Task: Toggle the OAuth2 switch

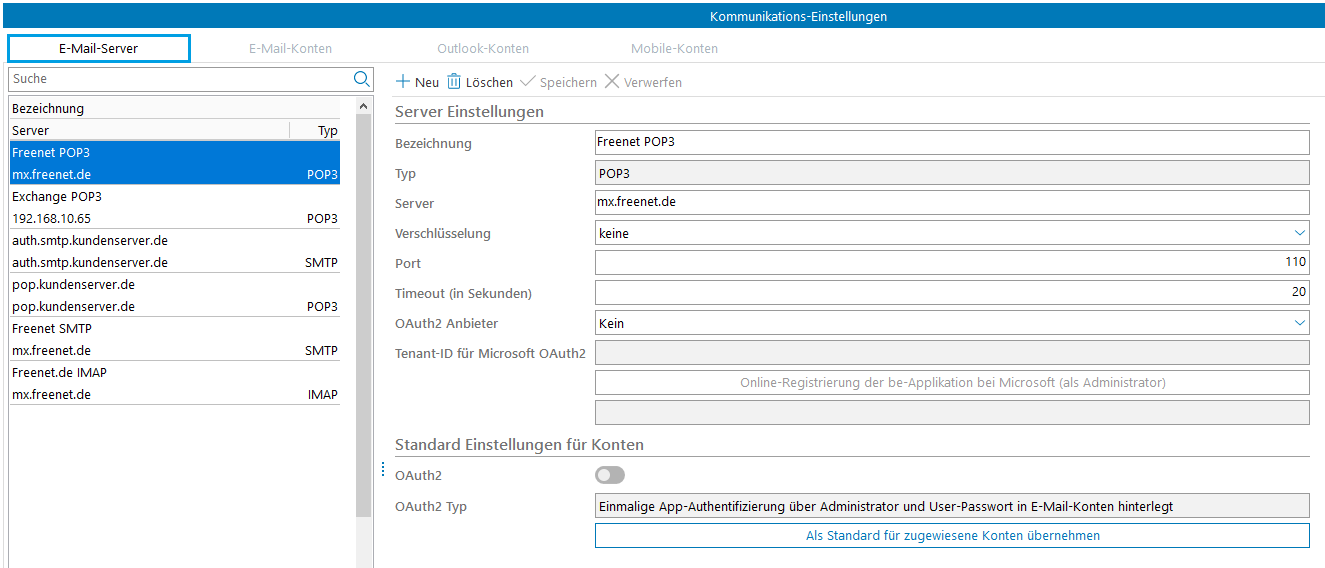Action: [610, 475]
